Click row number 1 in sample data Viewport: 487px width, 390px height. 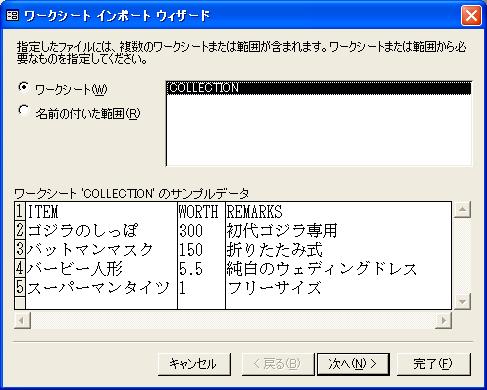(x=20, y=211)
